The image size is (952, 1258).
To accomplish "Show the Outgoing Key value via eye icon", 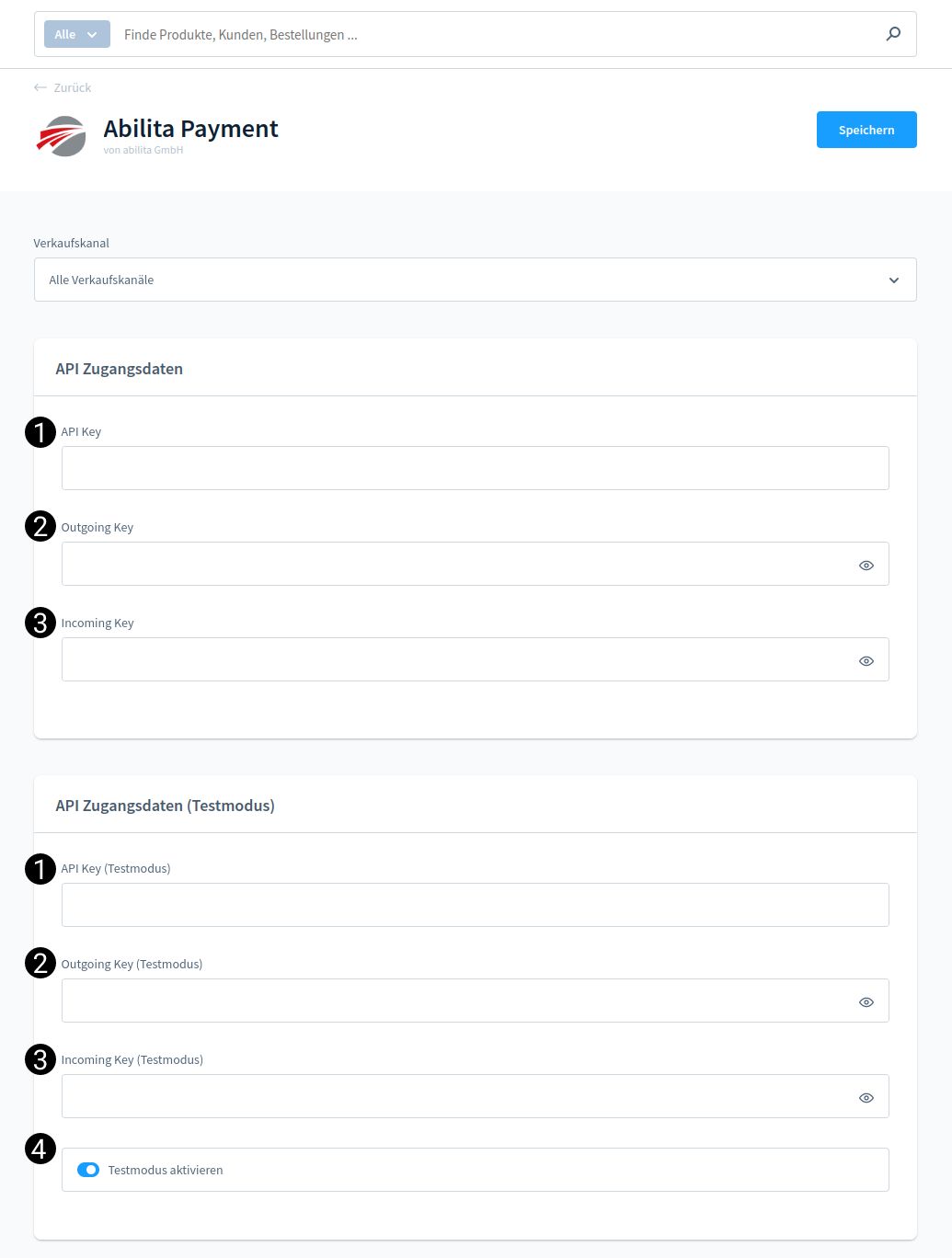I will pyautogui.click(x=866, y=566).
